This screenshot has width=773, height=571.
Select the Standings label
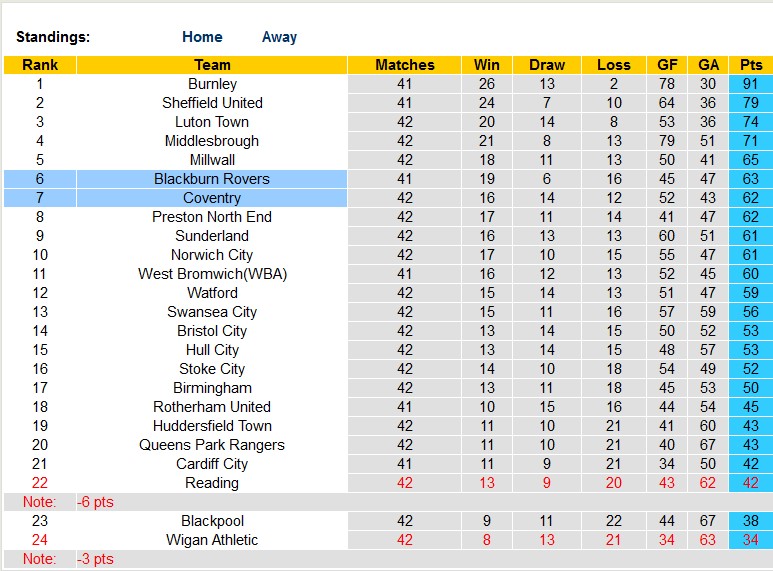coord(53,37)
